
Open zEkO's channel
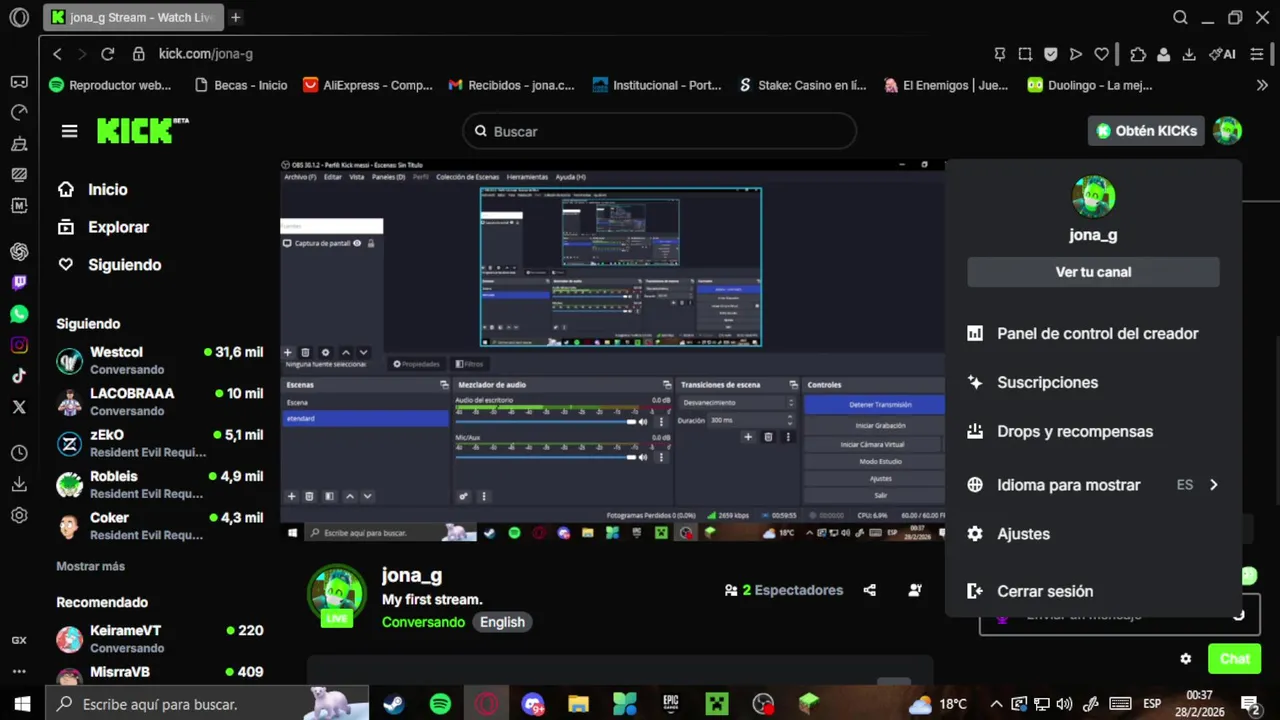(160, 443)
